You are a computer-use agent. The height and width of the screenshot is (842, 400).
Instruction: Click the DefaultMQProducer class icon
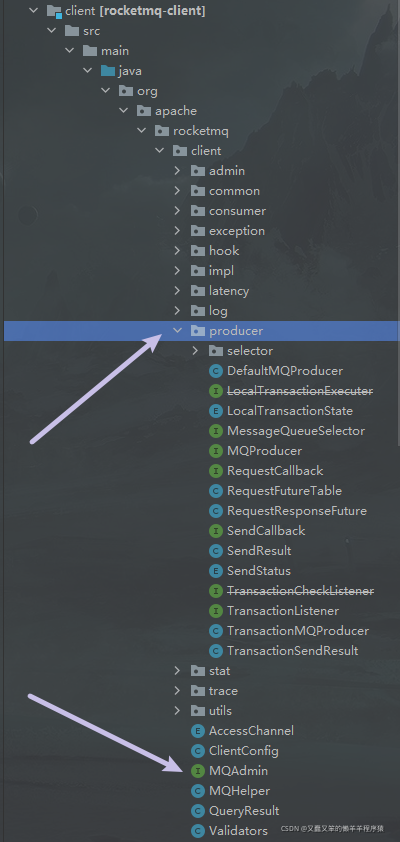point(215,371)
